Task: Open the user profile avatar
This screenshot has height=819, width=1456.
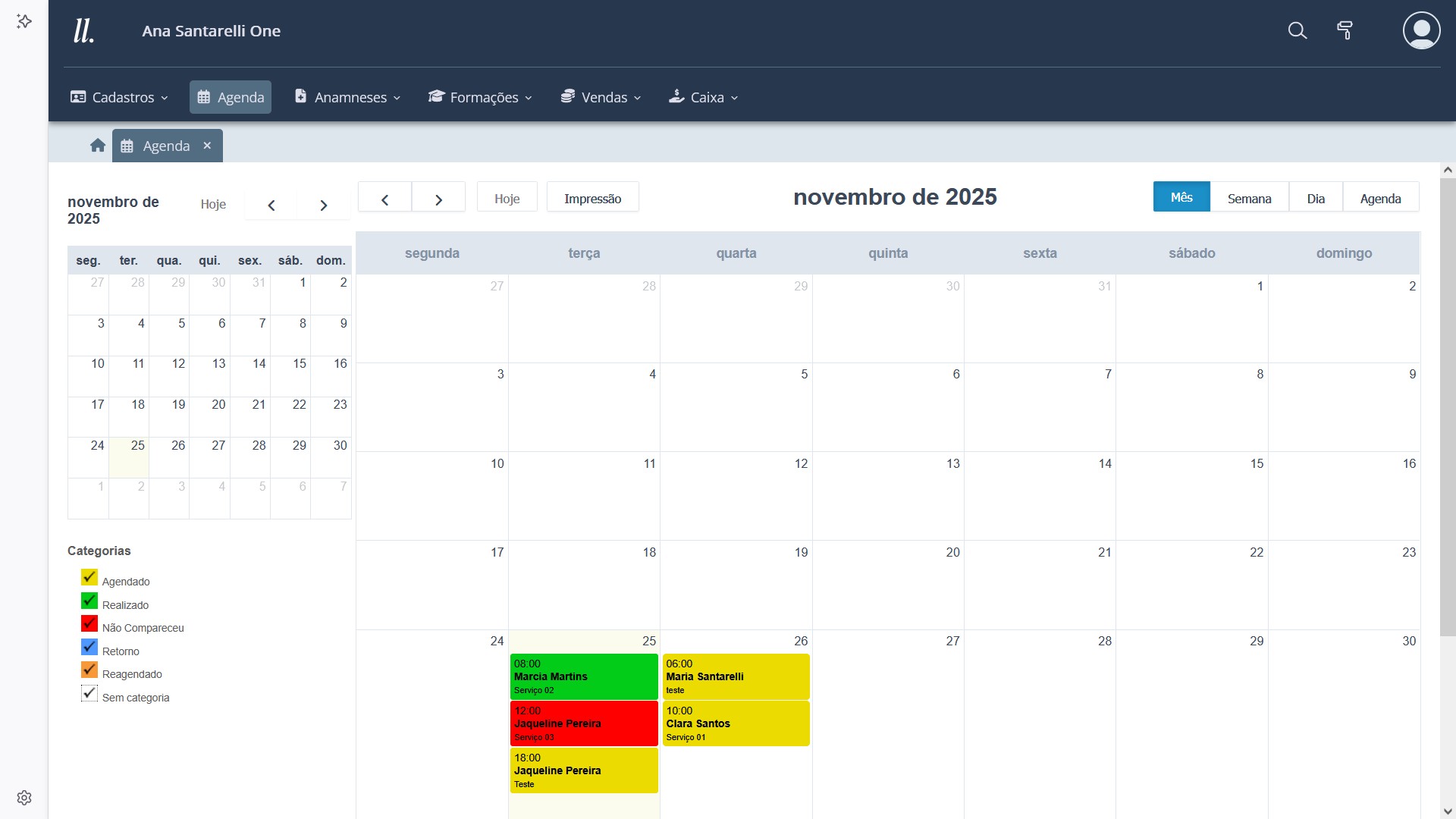Action: click(x=1421, y=30)
